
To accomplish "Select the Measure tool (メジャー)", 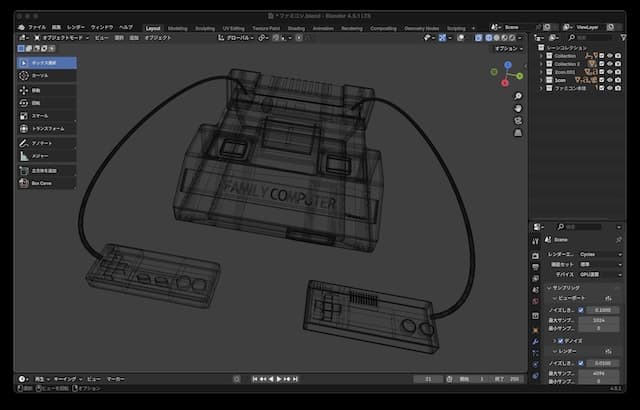I will 47,156.
